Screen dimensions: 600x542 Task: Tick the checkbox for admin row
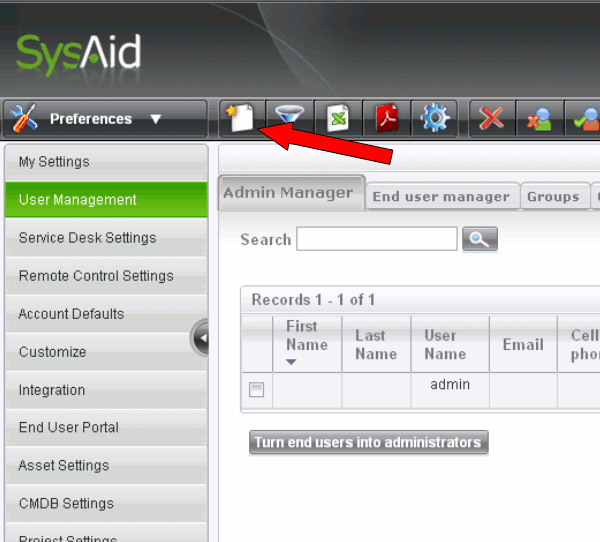(257, 390)
